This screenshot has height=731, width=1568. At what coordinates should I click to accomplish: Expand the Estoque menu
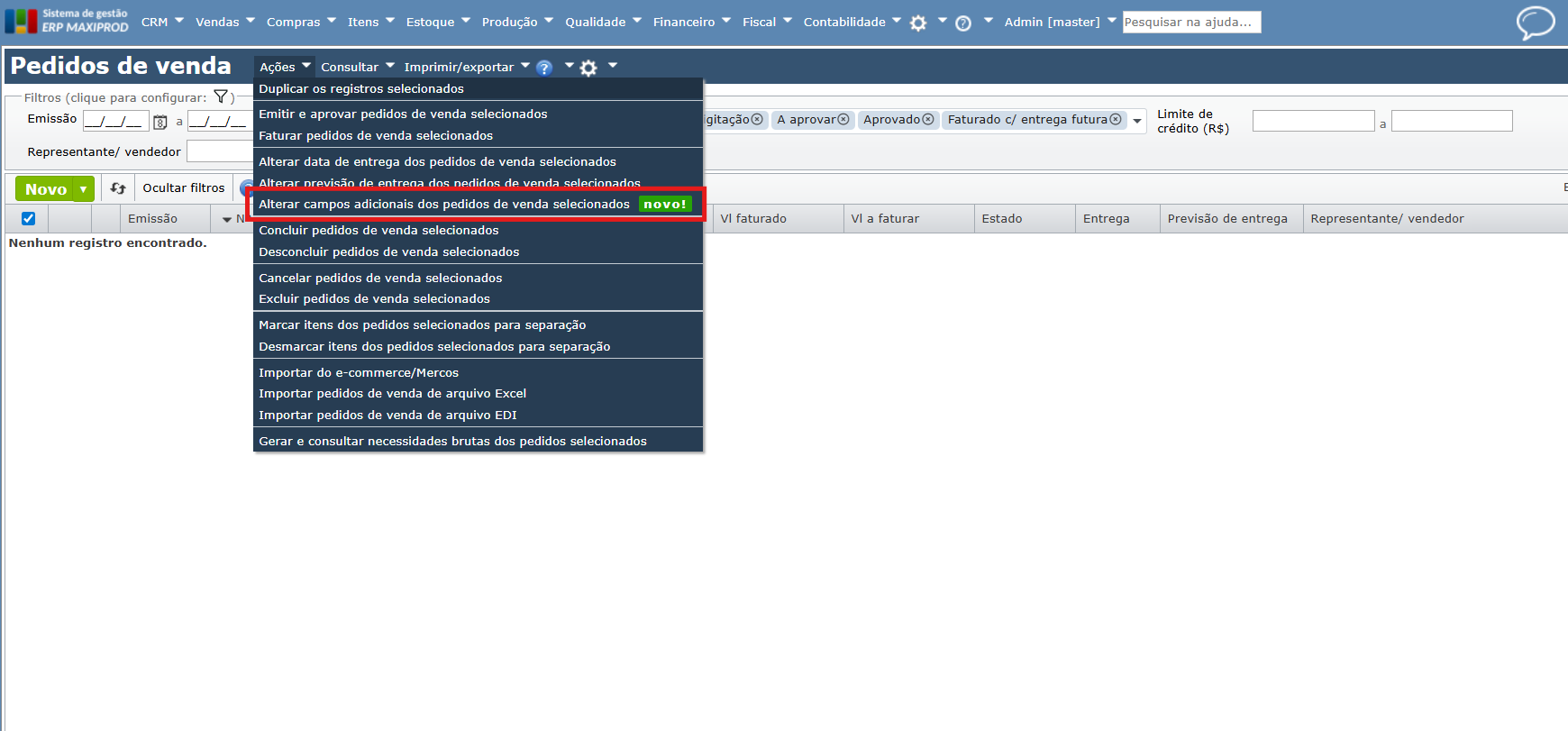(x=438, y=22)
